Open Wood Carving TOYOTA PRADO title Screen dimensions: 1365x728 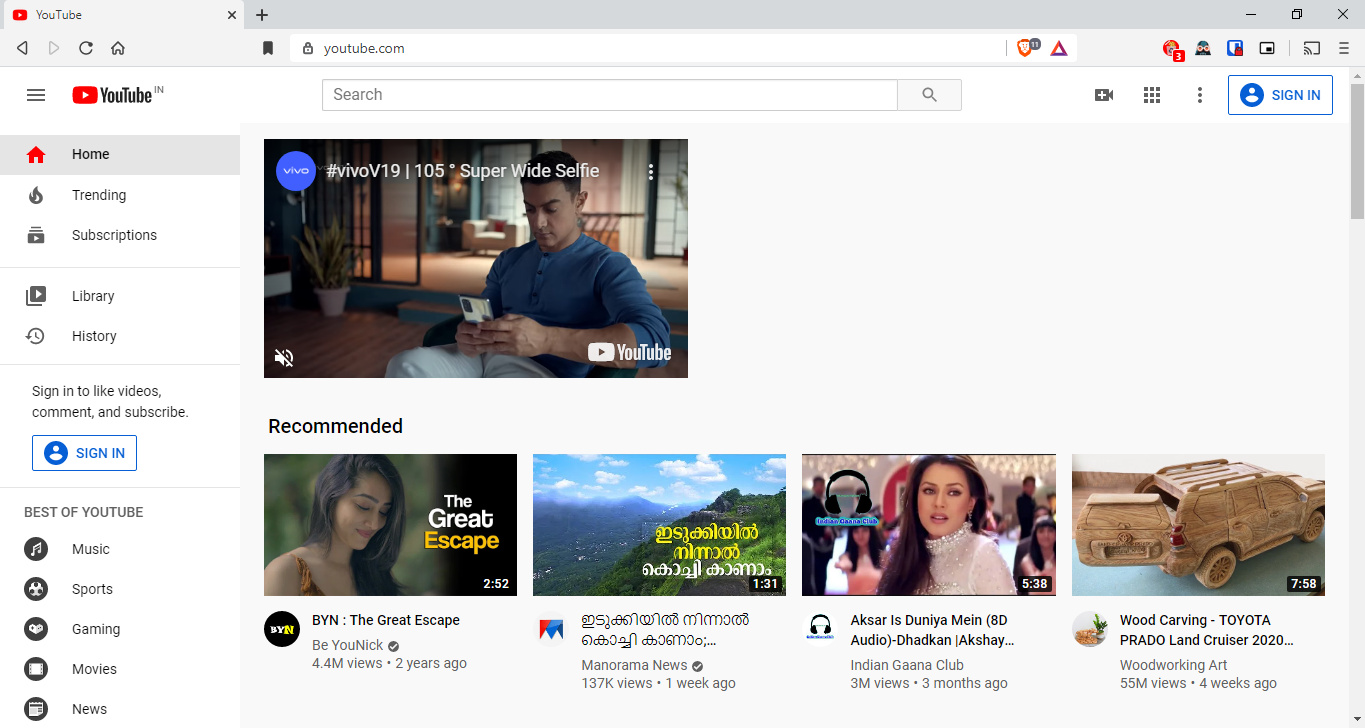(1207, 630)
